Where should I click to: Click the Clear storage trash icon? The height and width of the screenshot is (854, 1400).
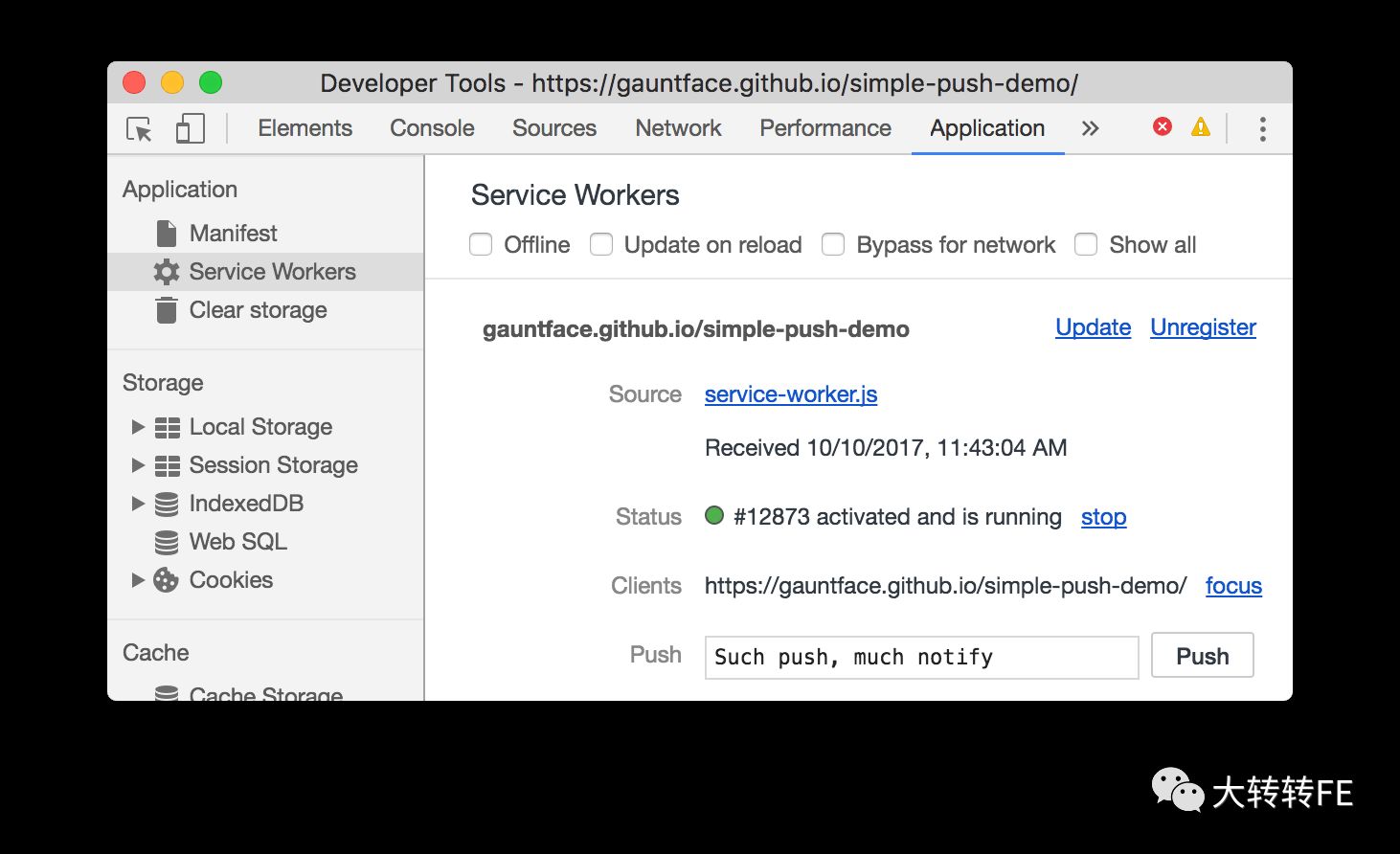(167, 310)
